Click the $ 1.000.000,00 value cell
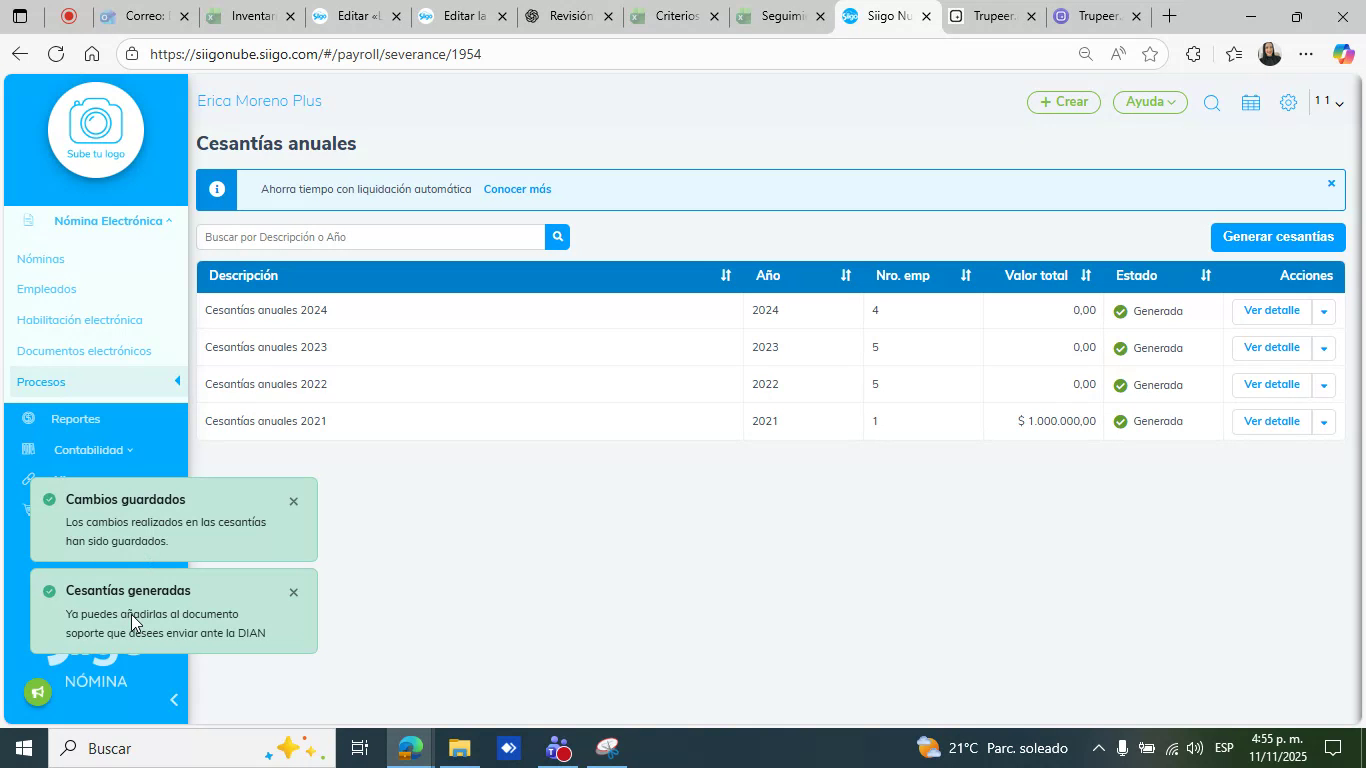Screen dimensions: 1366x768 point(1057,421)
